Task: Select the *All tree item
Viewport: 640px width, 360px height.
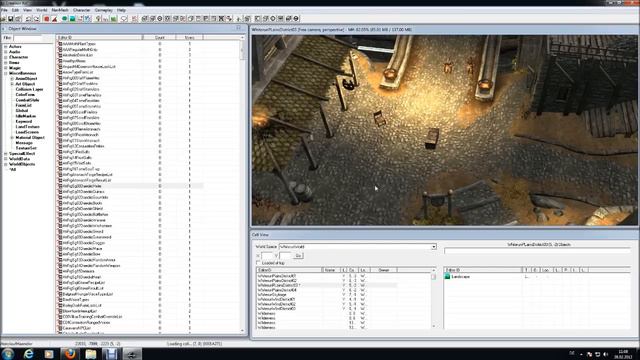Action: pos(13,169)
